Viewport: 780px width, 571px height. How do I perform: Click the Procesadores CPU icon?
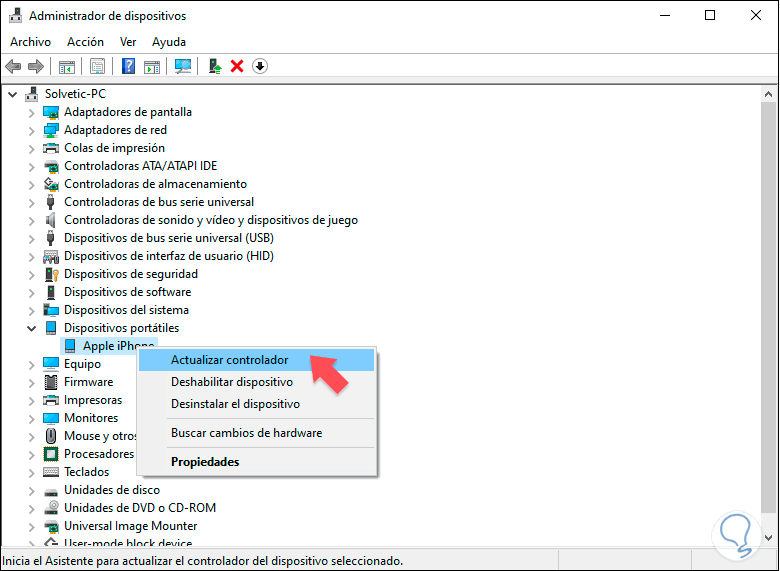click(x=51, y=454)
